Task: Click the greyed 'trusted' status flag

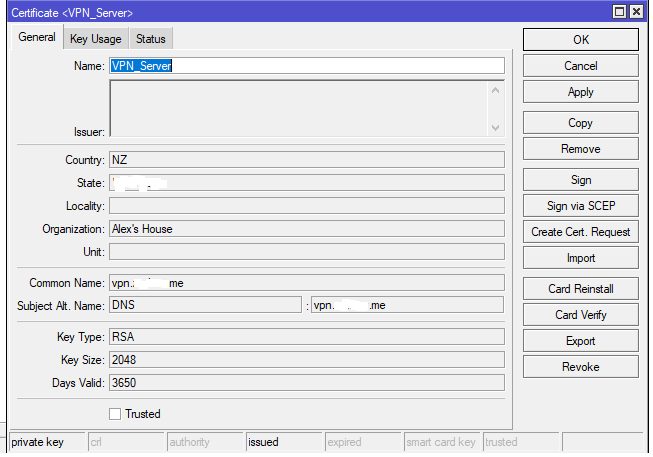Action: point(521,442)
